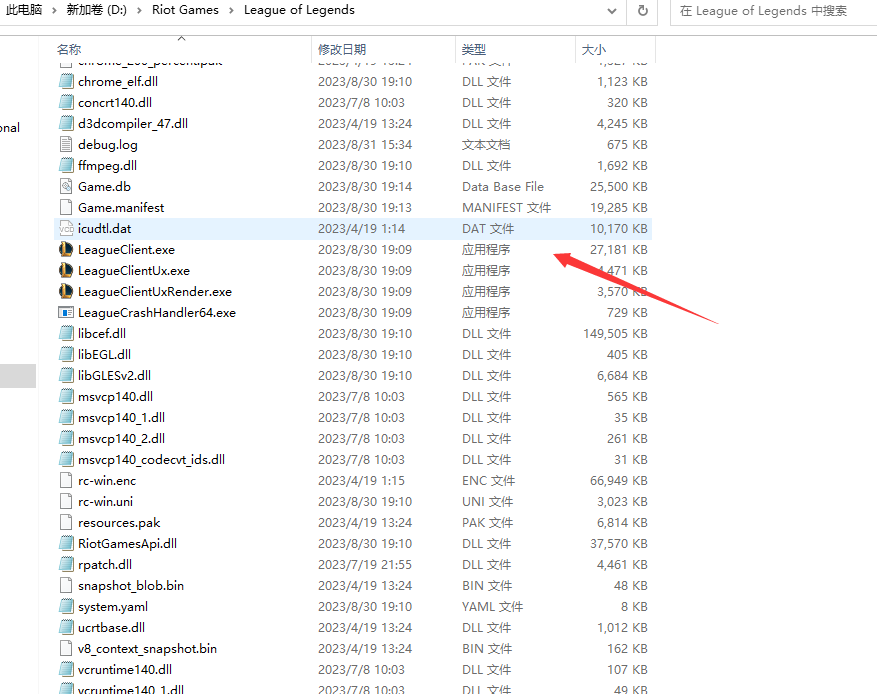Select the snapshot_blob.bin file name
The height and width of the screenshot is (694, 877).
tap(131, 586)
